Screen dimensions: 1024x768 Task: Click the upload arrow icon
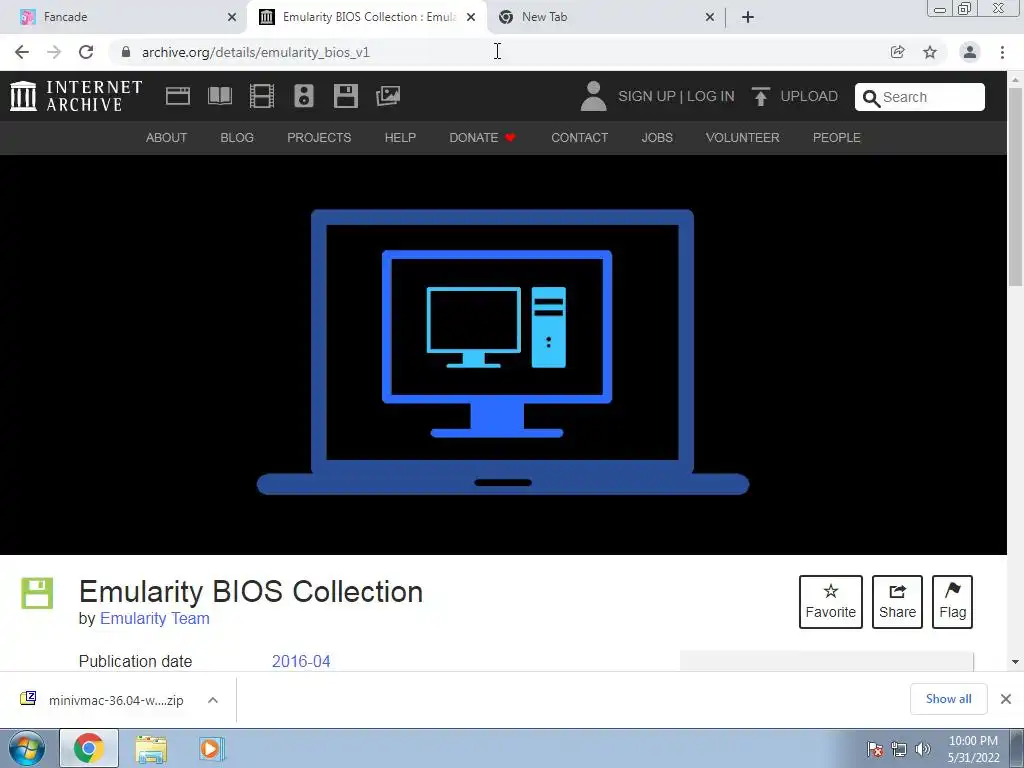tap(760, 96)
